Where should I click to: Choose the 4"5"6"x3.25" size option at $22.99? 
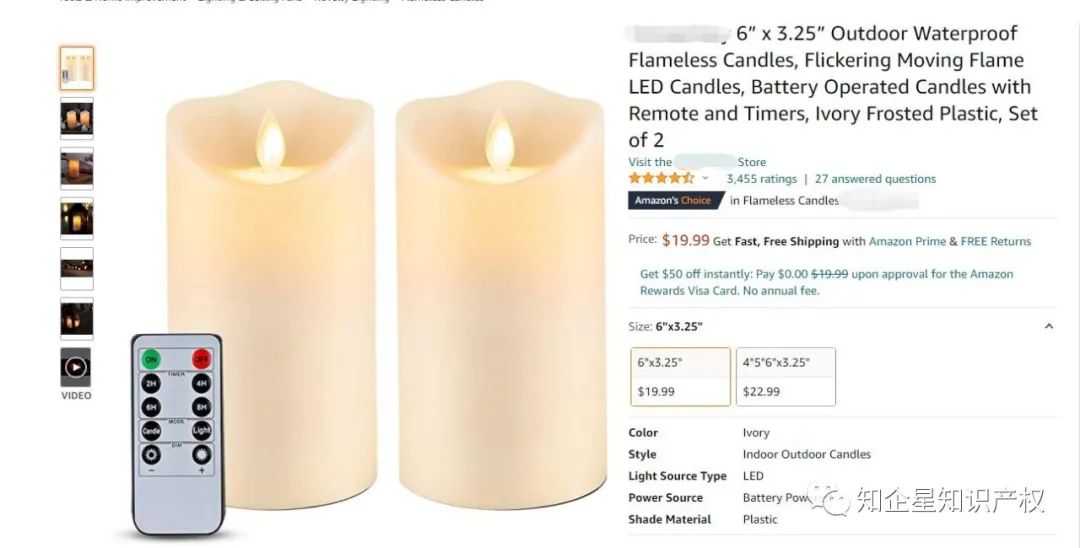pos(785,376)
